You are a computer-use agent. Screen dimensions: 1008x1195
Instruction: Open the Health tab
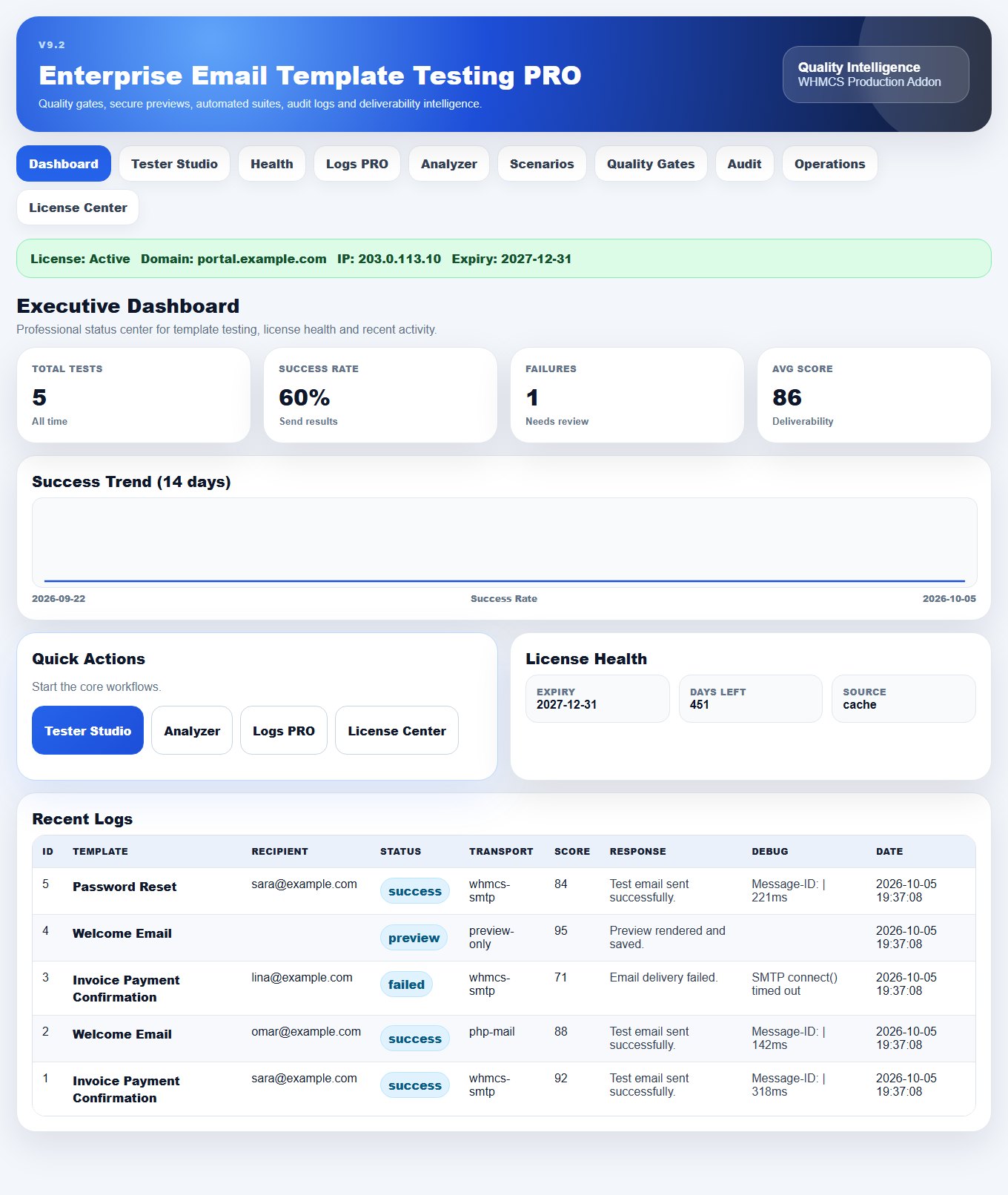(272, 164)
